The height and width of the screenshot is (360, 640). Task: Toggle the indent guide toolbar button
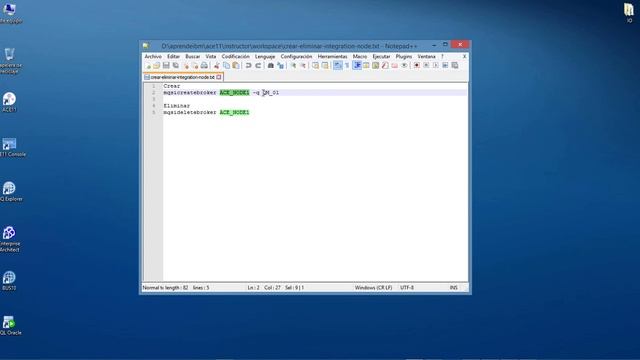click(x=357, y=66)
